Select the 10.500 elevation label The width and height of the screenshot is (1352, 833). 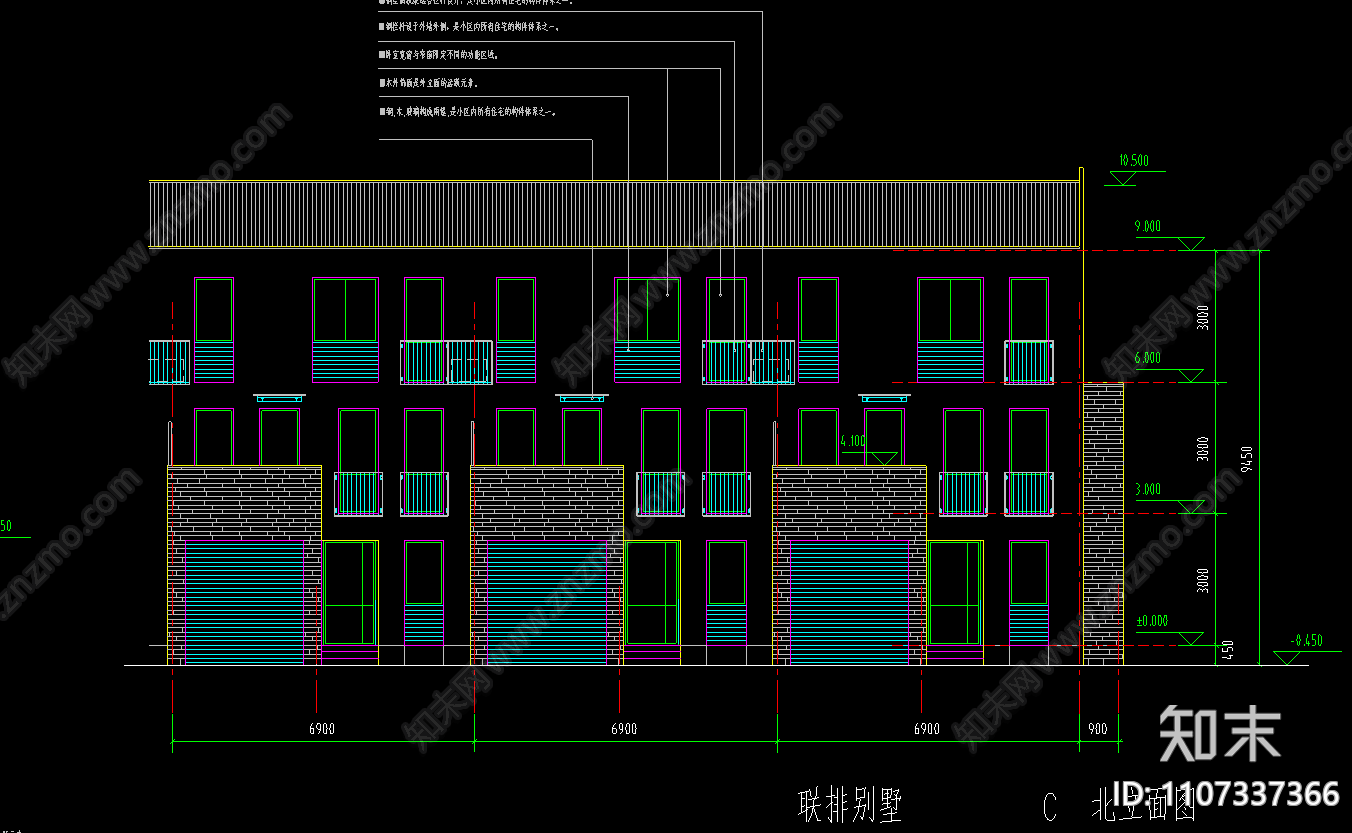[1134, 160]
